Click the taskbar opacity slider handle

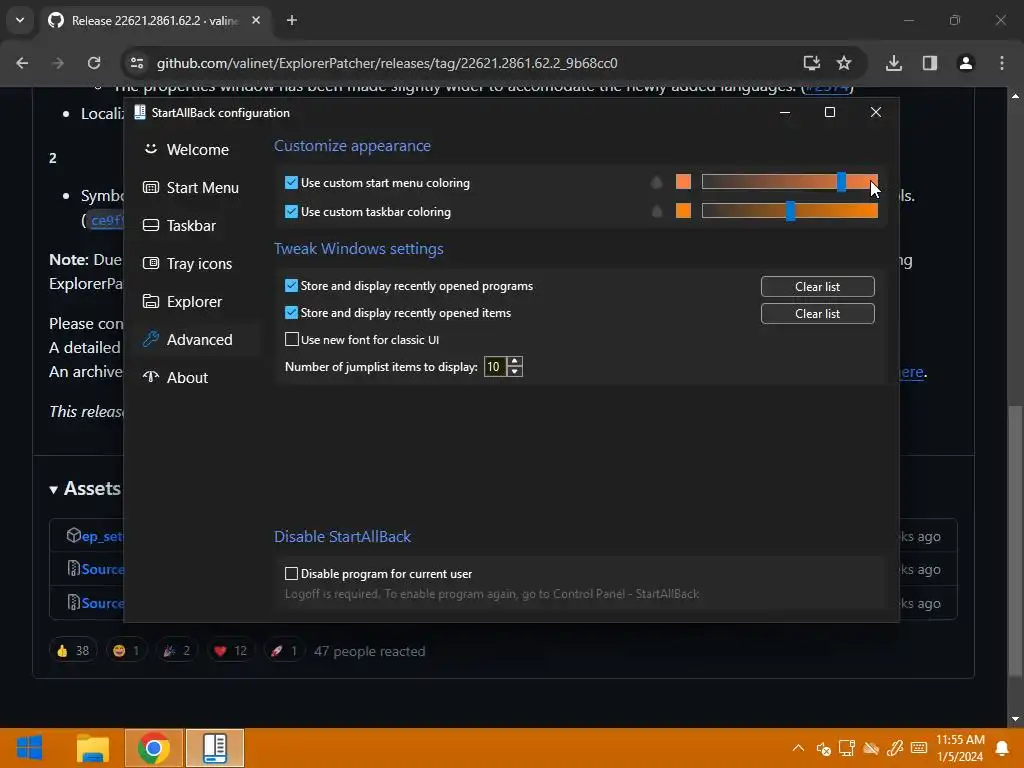[x=790, y=210]
